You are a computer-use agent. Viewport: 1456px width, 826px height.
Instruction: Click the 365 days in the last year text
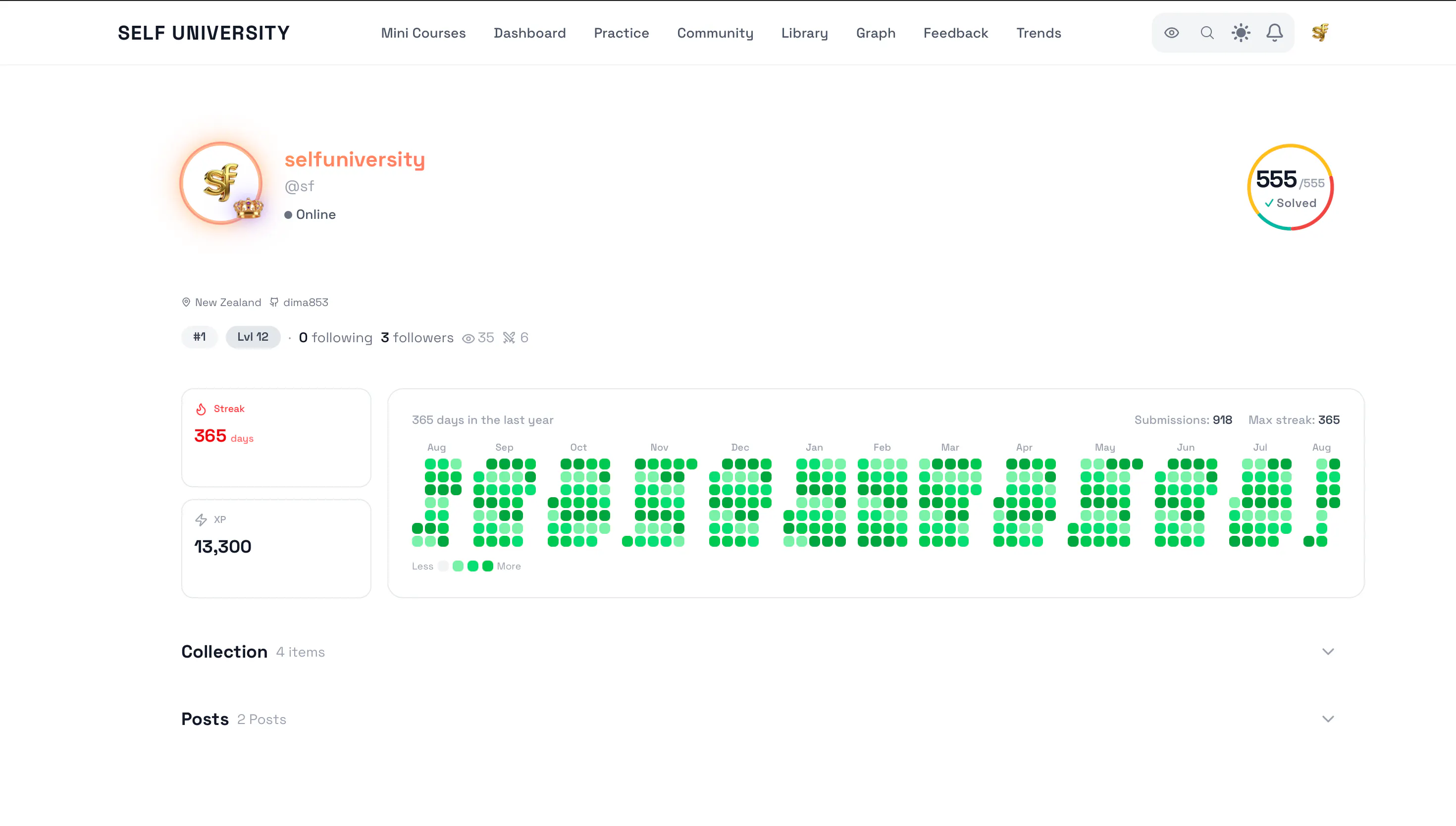coord(482,420)
